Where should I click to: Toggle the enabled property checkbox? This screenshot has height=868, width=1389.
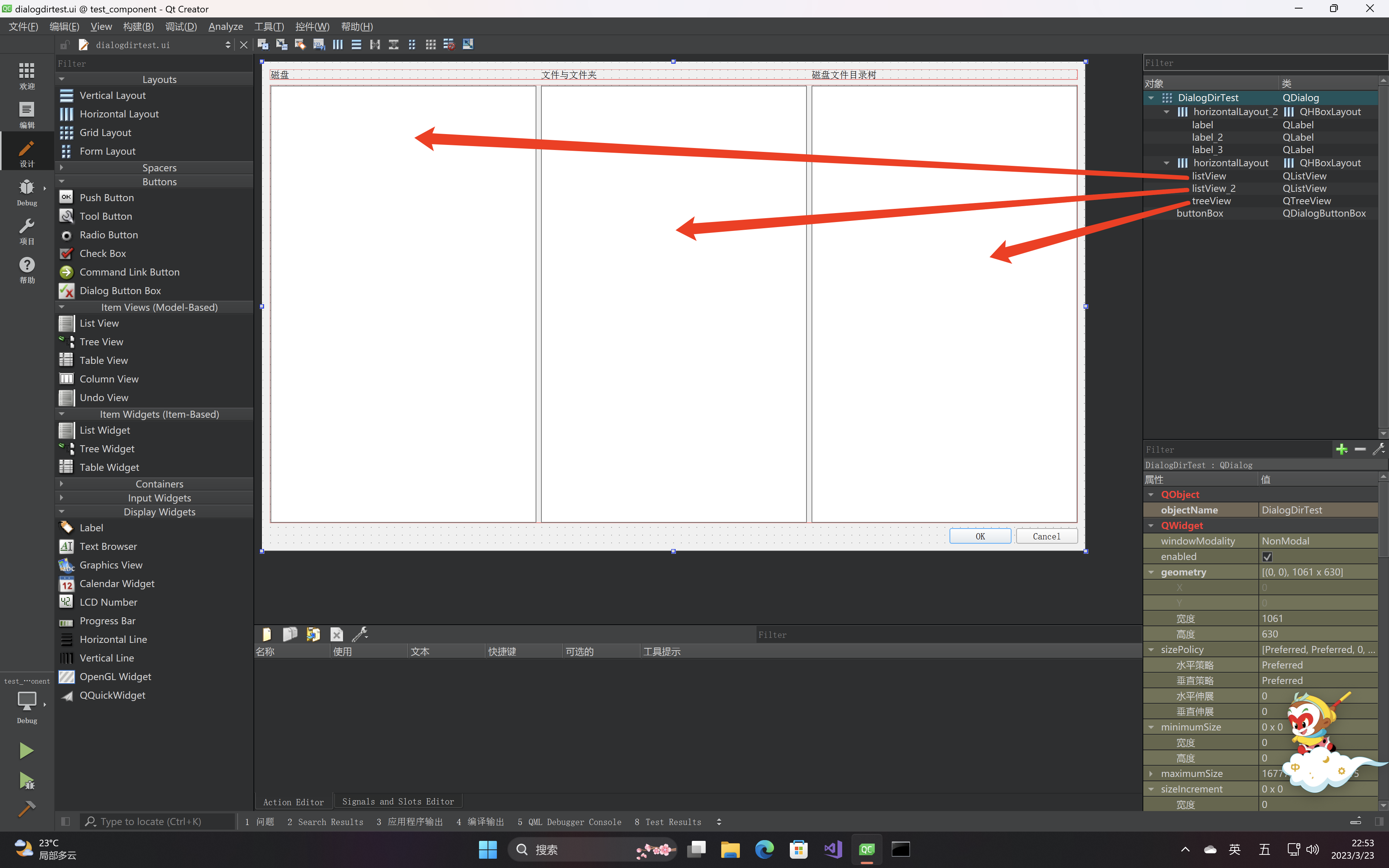pos(1267,557)
